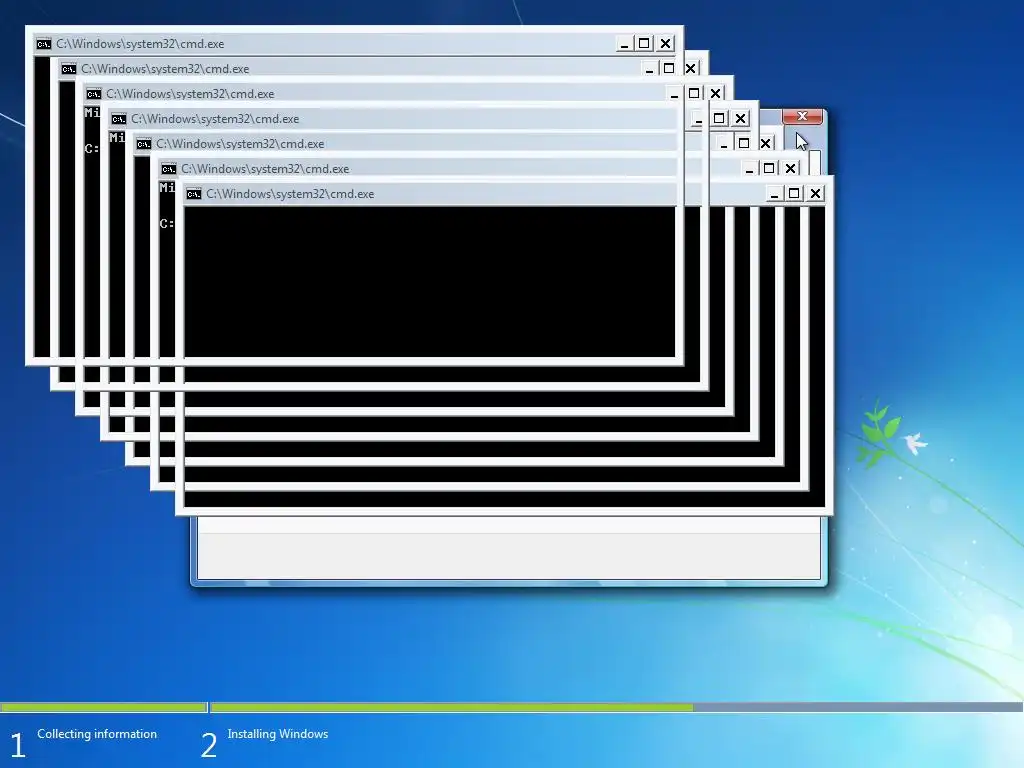Open system menu icon of third cmd window from back

(x=93, y=94)
